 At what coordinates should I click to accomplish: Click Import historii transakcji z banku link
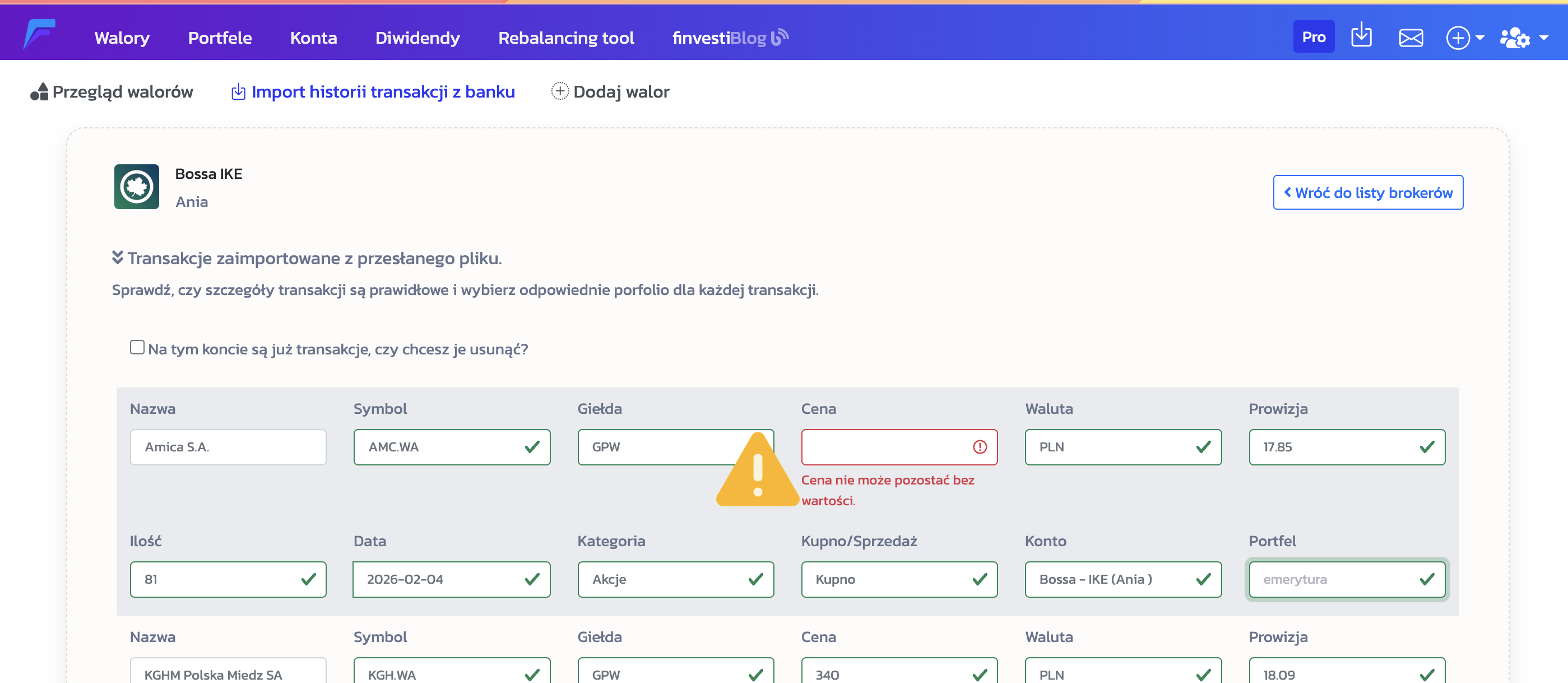coord(382,91)
